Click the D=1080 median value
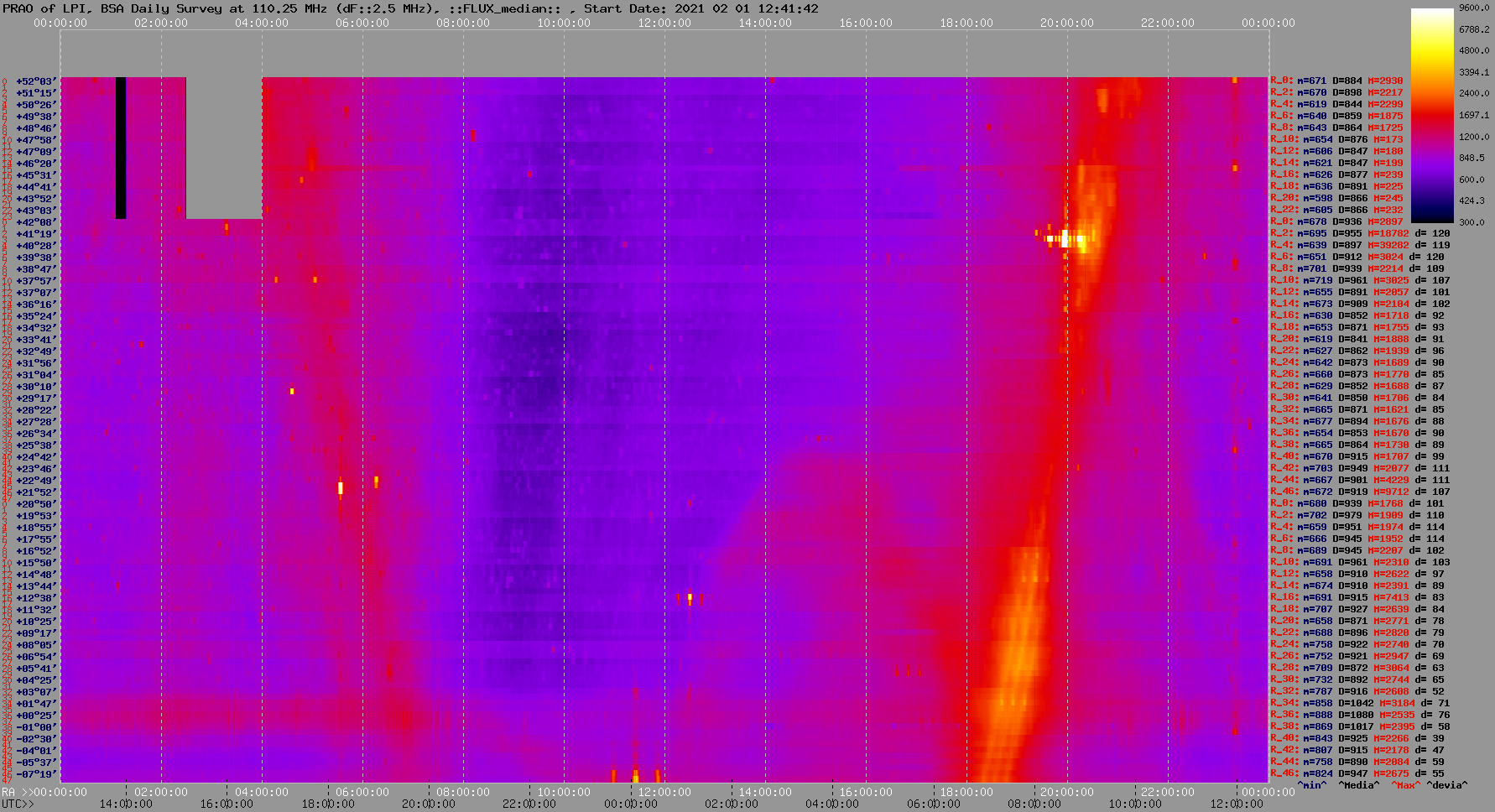The width and height of the screenshot is (1495, 812). [x=1350, y=715]
